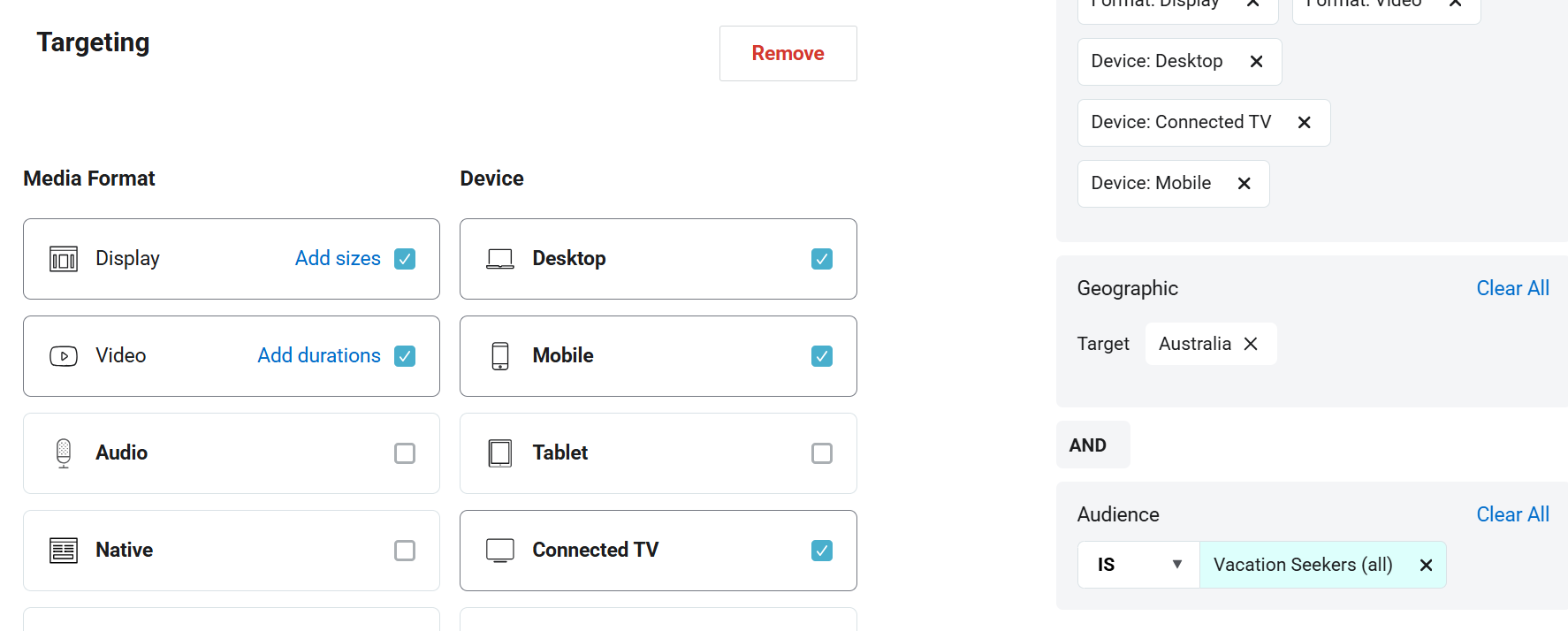
Task: Click the Connected TV screen icon
Action: [500, 551]
